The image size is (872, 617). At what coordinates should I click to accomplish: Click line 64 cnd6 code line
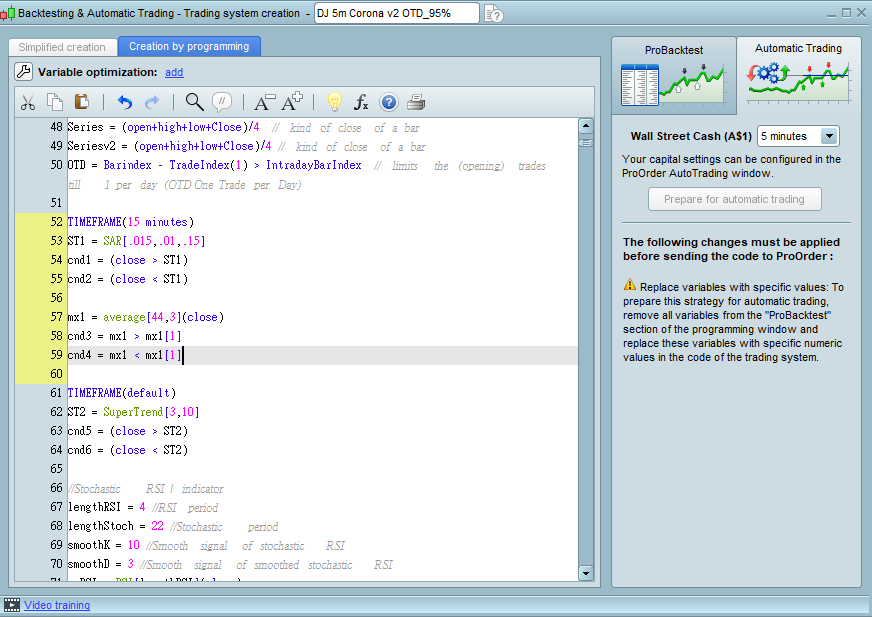(x=127, y=450)
